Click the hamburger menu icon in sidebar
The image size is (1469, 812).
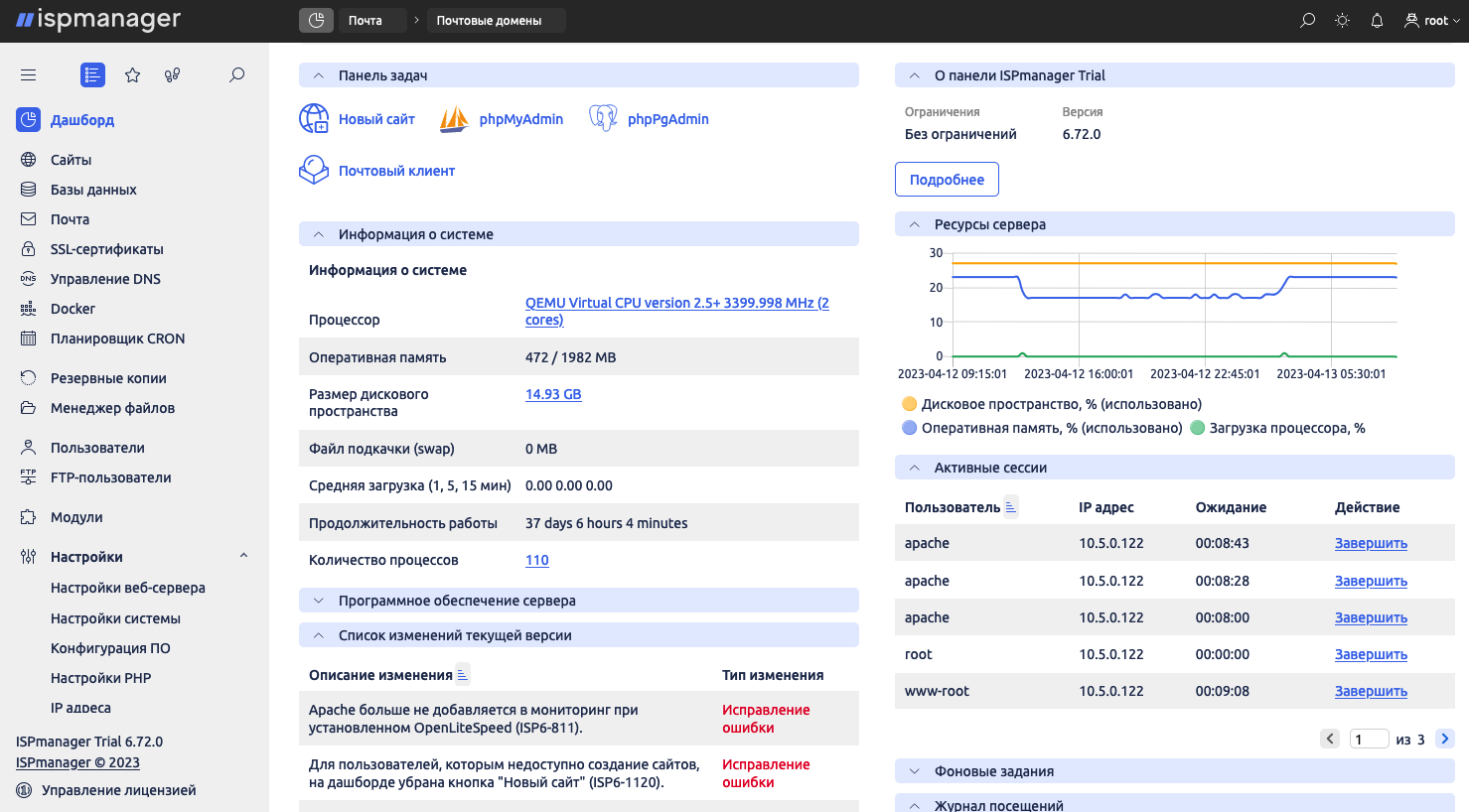29,74
